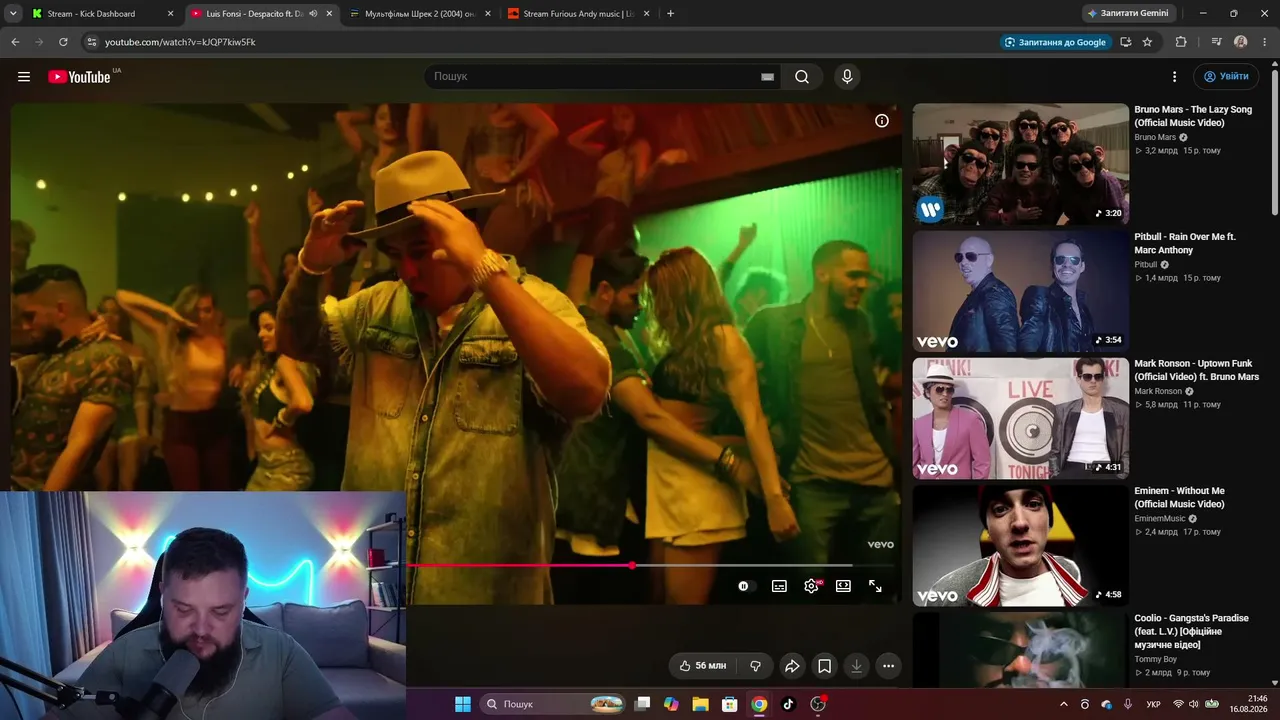
Task: Show video info card icon
Action: point(882,121)
